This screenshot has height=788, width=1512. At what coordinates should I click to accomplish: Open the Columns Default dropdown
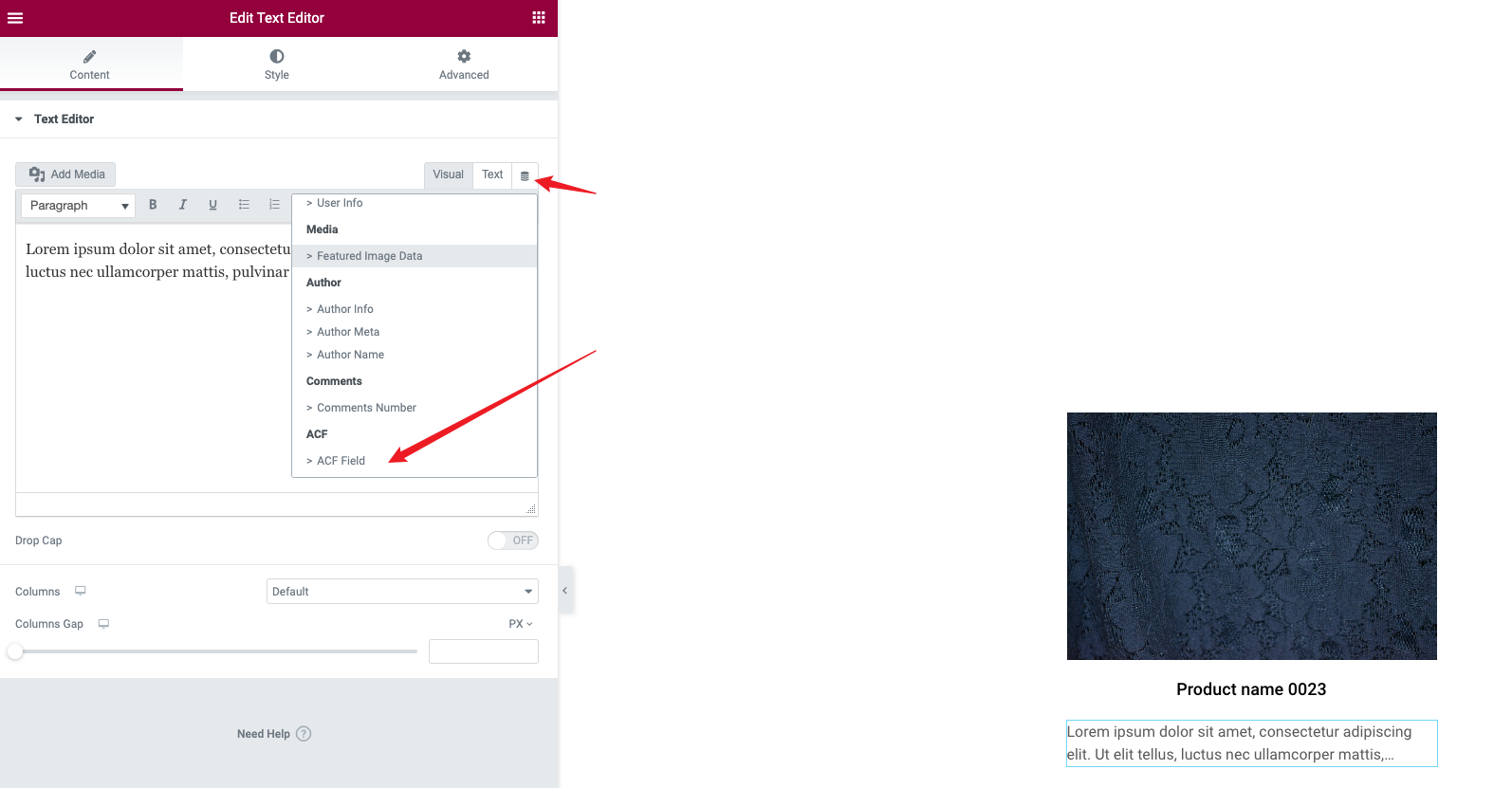pyautogui.click(x=402, y=592)
